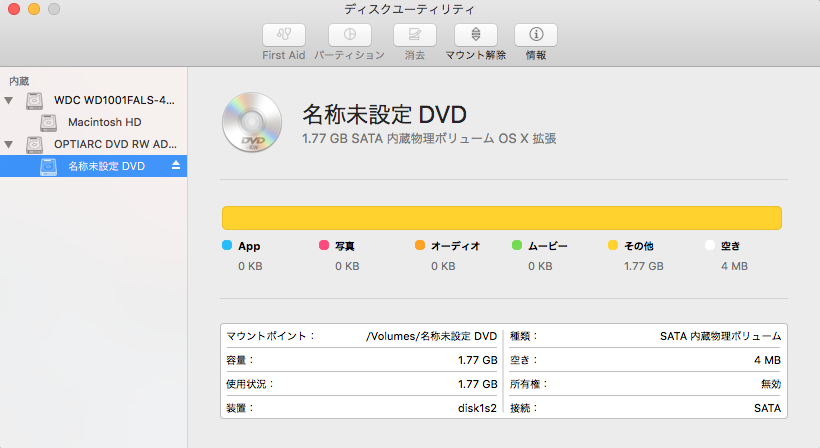This screenshot has width=820, height=448.
Task: Click the マウントポイント path value
Action: [x=431, y=336]
